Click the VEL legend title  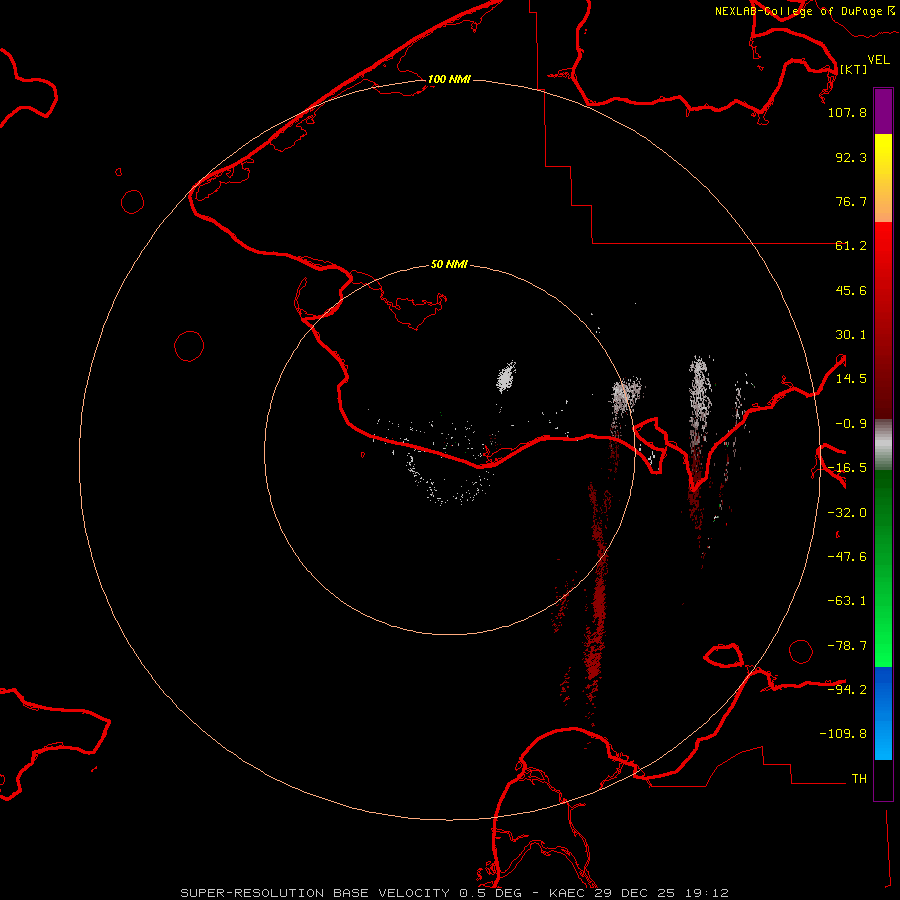coord(878,60)
